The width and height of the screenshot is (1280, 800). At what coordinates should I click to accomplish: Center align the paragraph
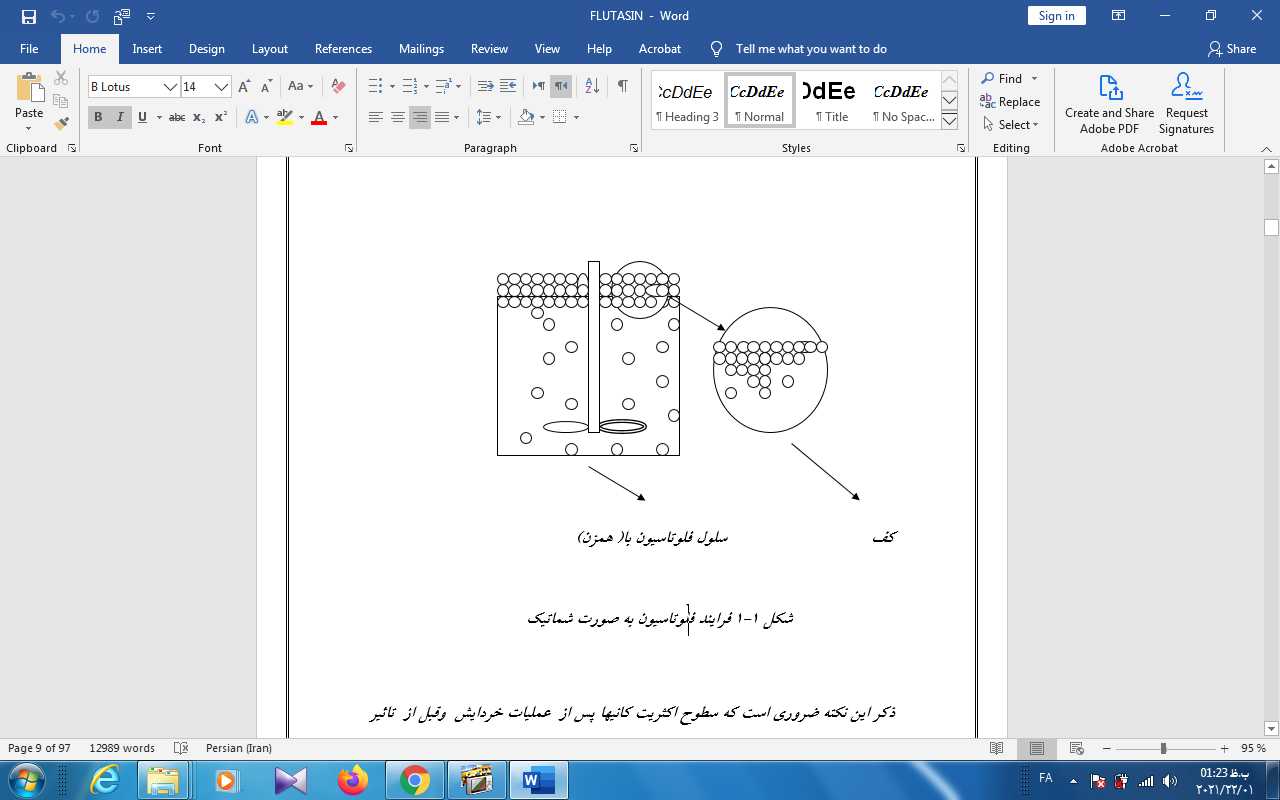[398, 118]
